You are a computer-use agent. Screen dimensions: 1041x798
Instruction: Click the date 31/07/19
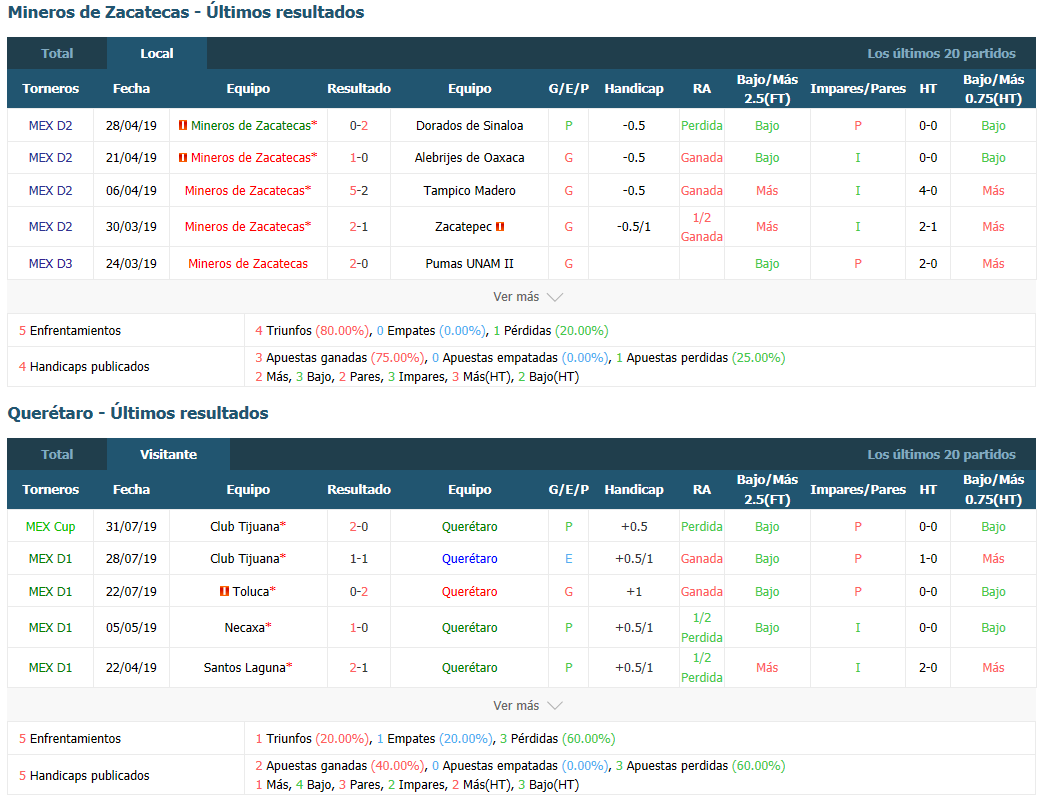131,526
